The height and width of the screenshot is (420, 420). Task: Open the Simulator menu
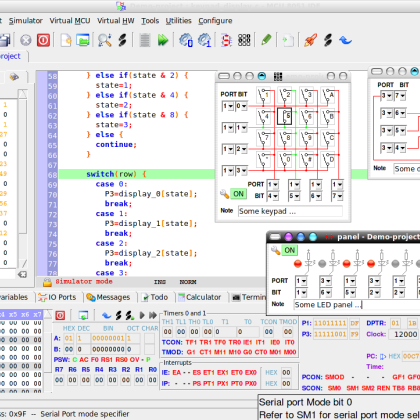coord(26,21)
